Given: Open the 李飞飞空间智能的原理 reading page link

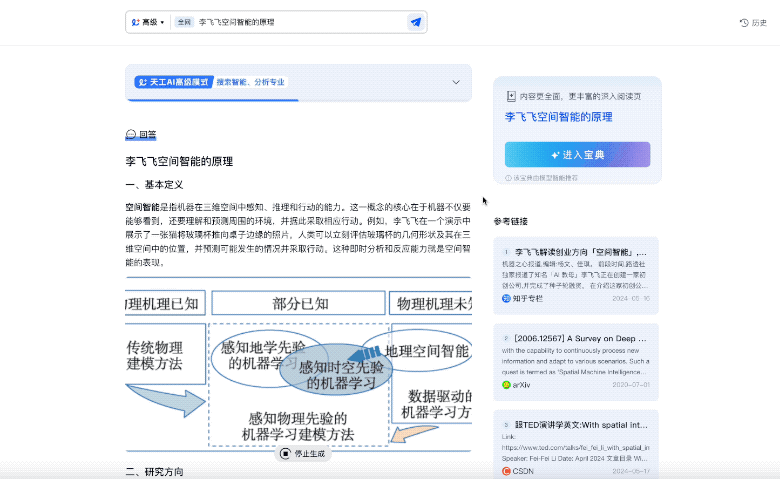Looking at the screenshot, I should 558,117.
